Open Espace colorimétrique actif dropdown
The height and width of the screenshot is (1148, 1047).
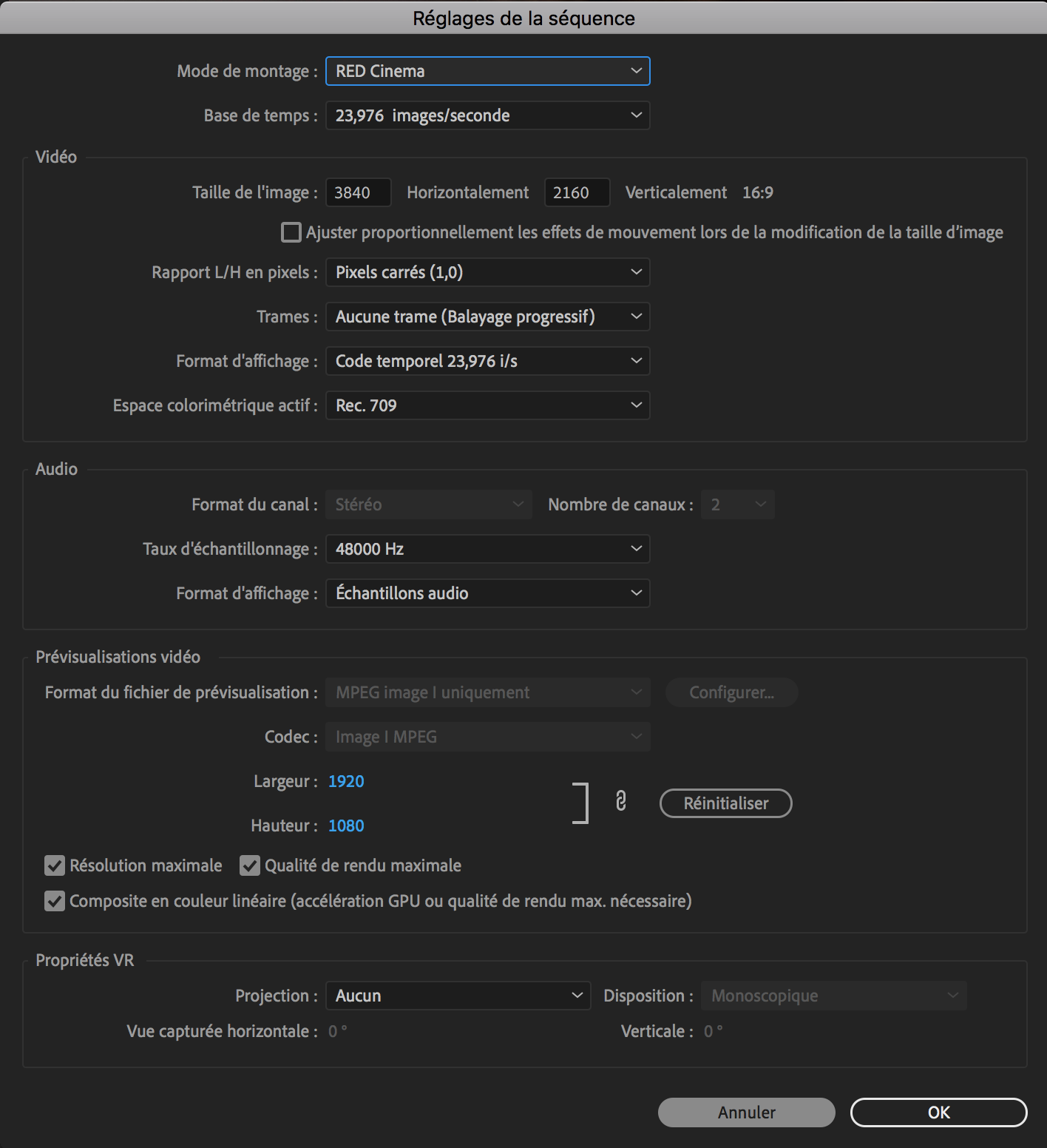(487, 405)
